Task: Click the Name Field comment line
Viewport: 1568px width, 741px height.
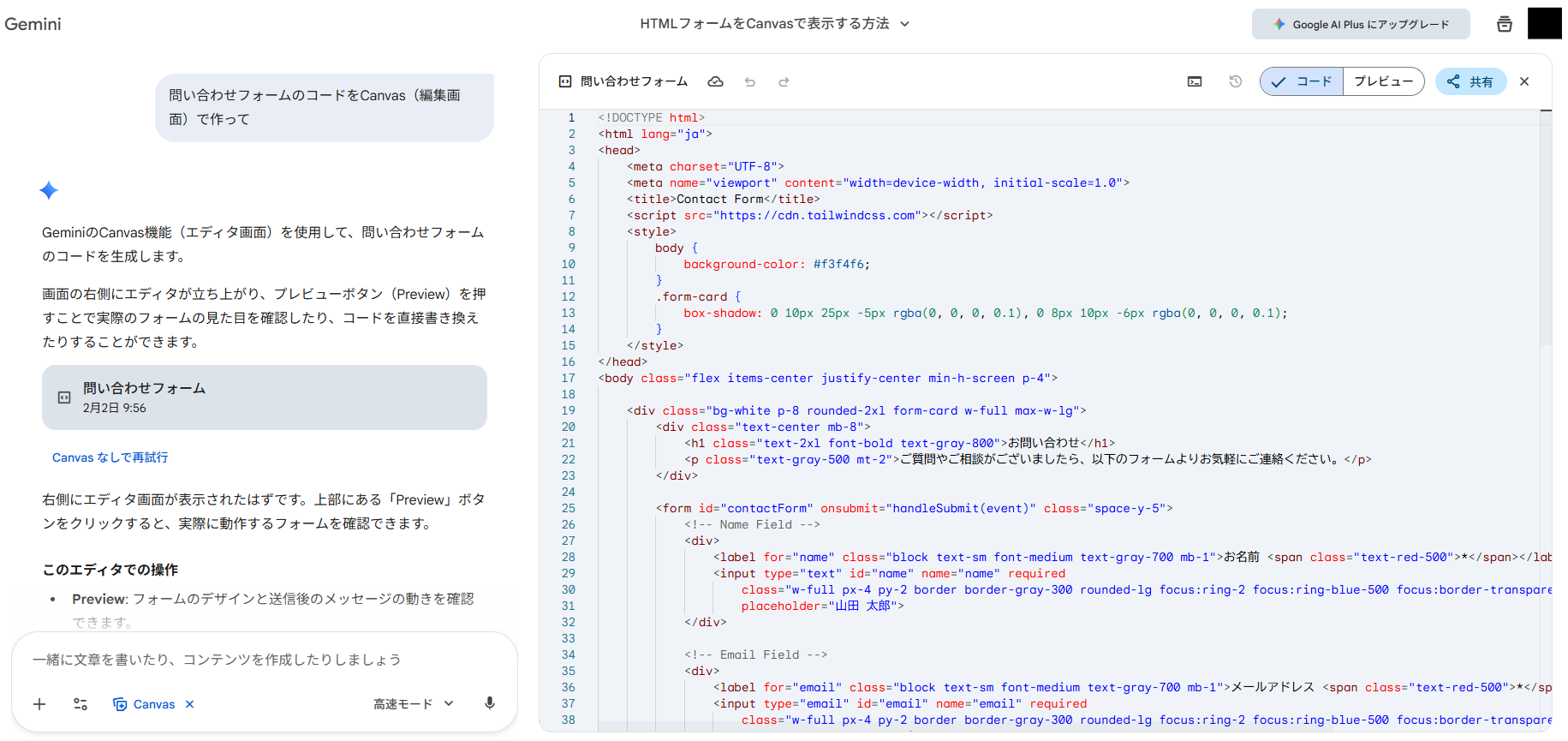Action: point(753,524)
